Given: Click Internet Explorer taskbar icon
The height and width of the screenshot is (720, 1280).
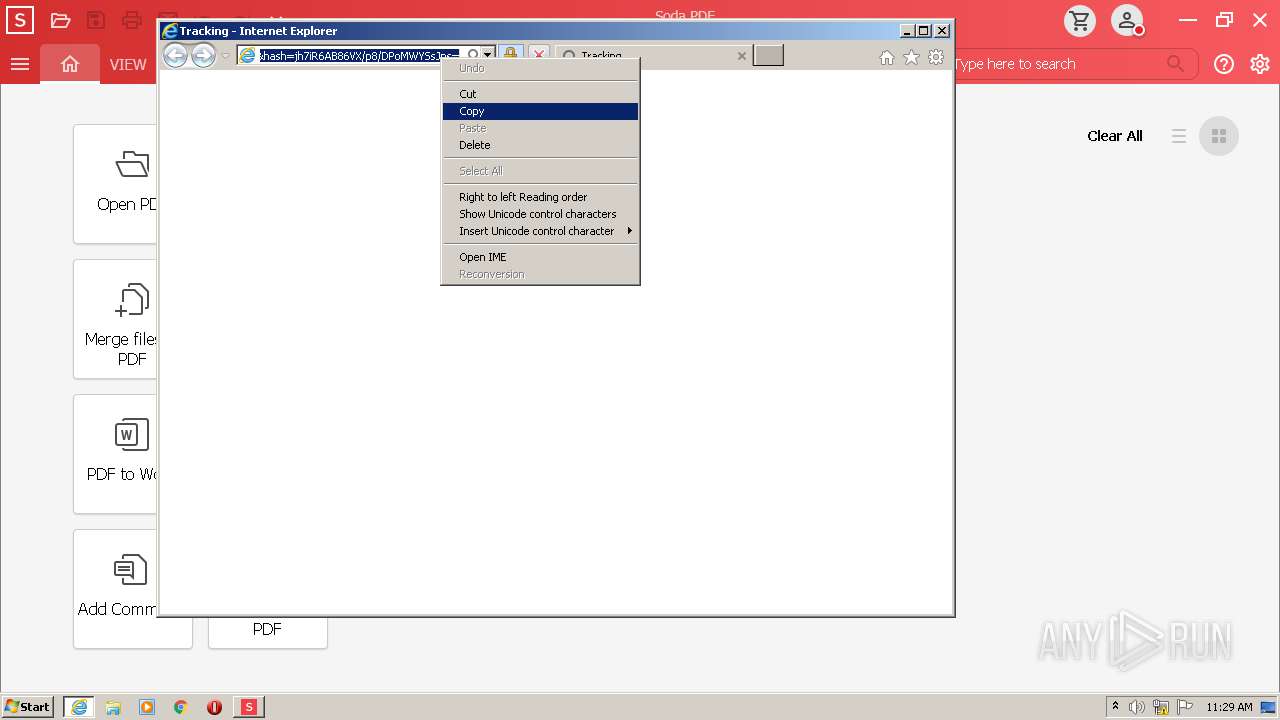Looking at the screenshot, I should (x=79, y=707).
